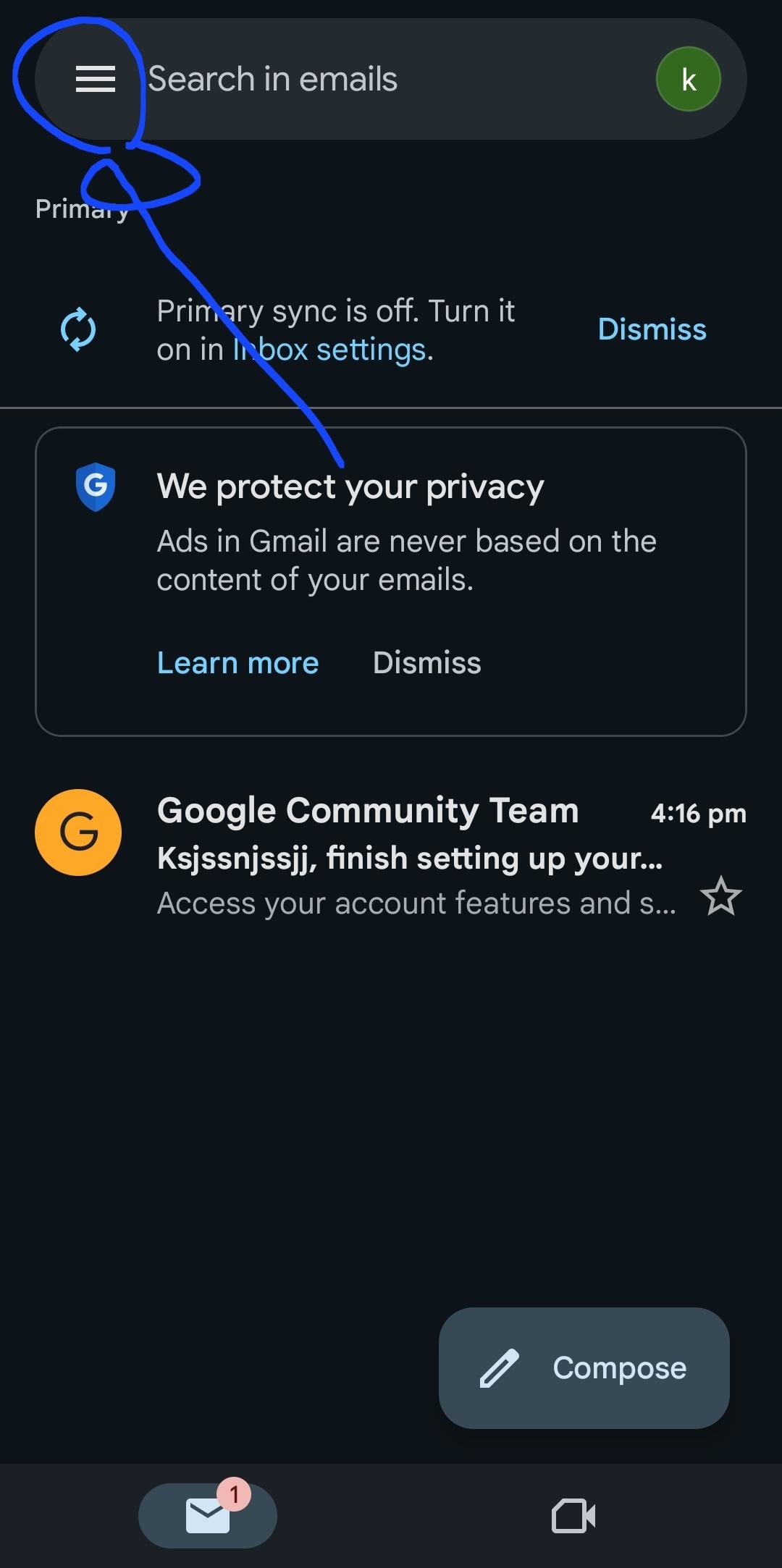Image resolution: width=782 pixels, height=1568 pixels.
Task: Tap the orange G sender avatar
Action: pos(78,833)
